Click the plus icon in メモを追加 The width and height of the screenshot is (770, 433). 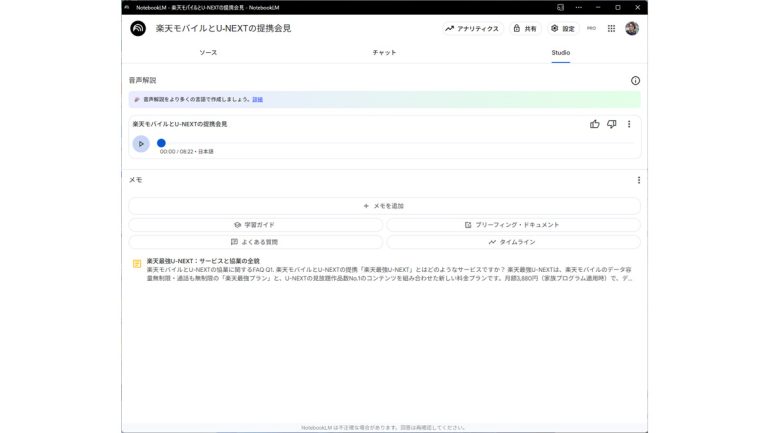coord(366,206)
